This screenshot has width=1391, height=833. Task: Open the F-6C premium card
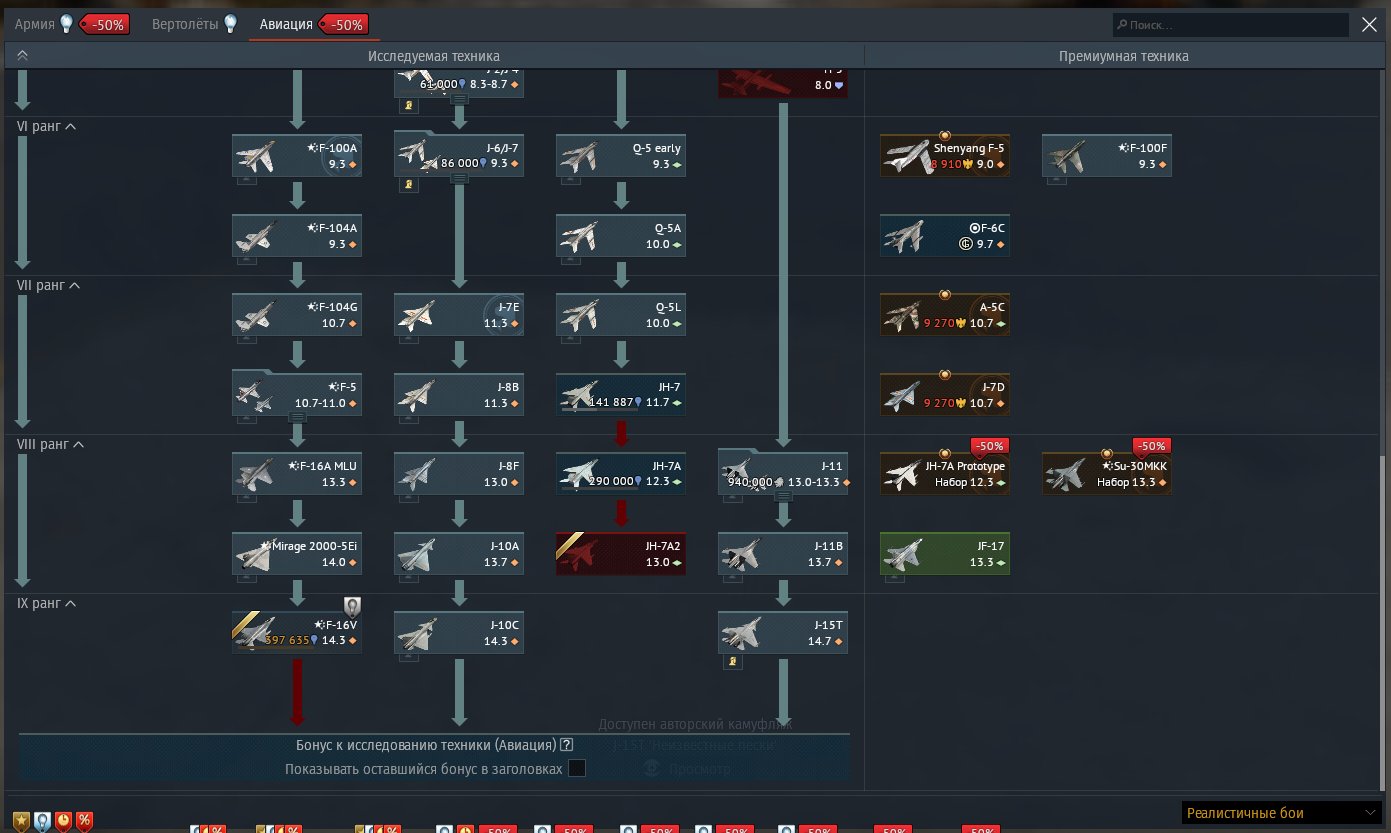click(x=945, y=235)
